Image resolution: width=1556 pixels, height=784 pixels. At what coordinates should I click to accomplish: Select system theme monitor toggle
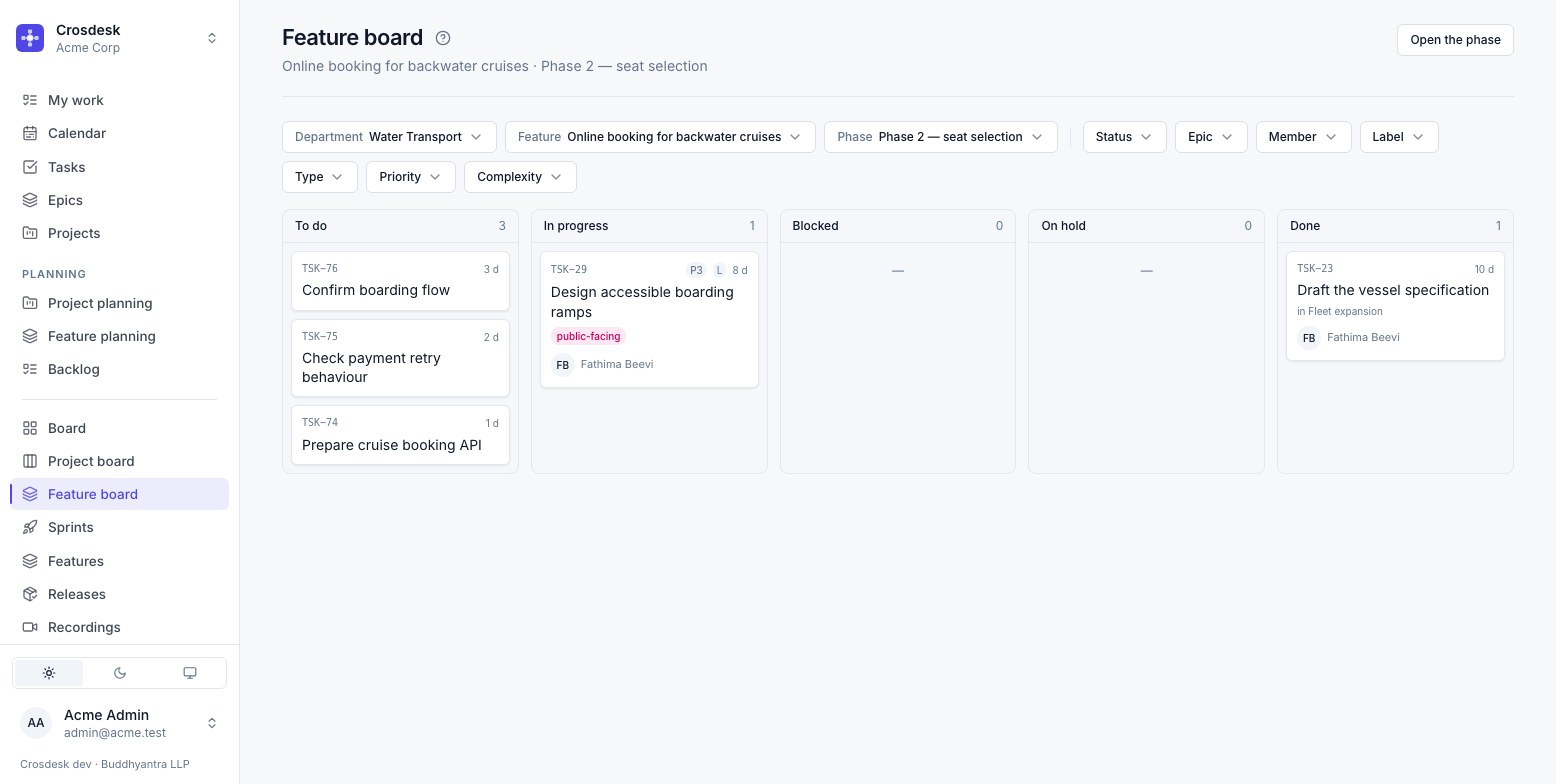click(x=190, y=673)
